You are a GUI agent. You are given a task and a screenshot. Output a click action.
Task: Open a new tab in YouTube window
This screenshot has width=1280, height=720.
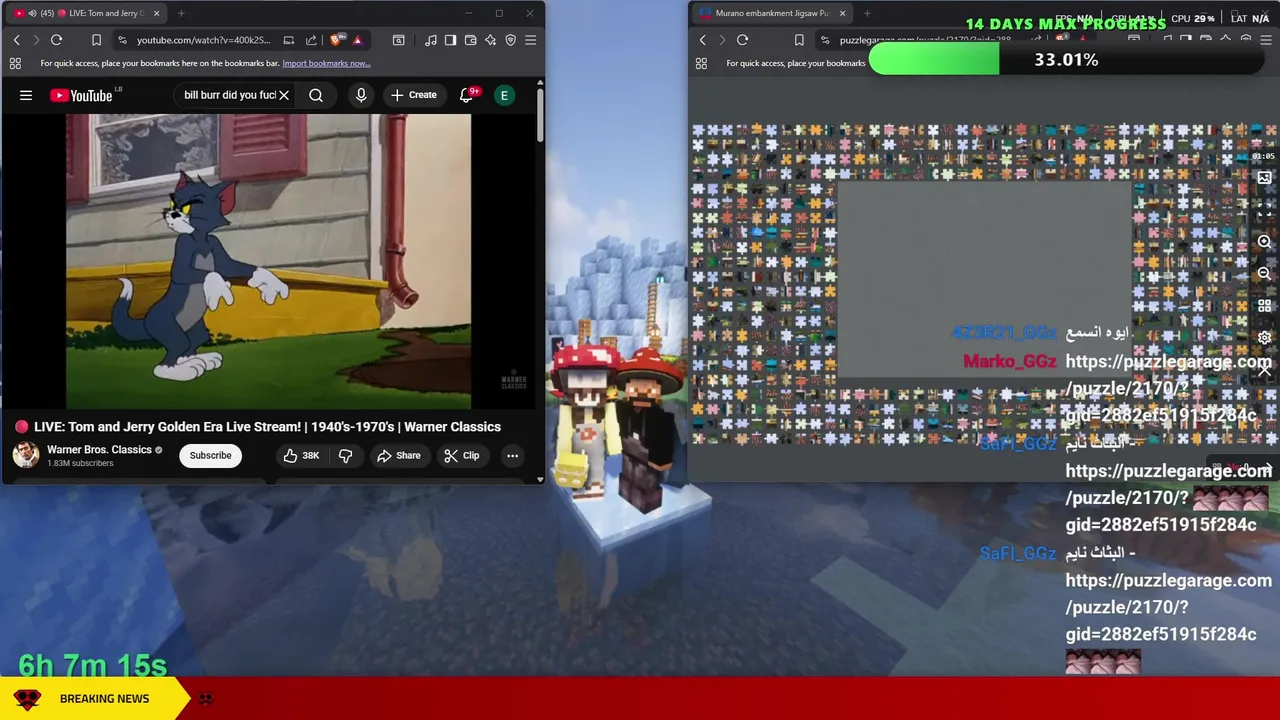[181, 13]
